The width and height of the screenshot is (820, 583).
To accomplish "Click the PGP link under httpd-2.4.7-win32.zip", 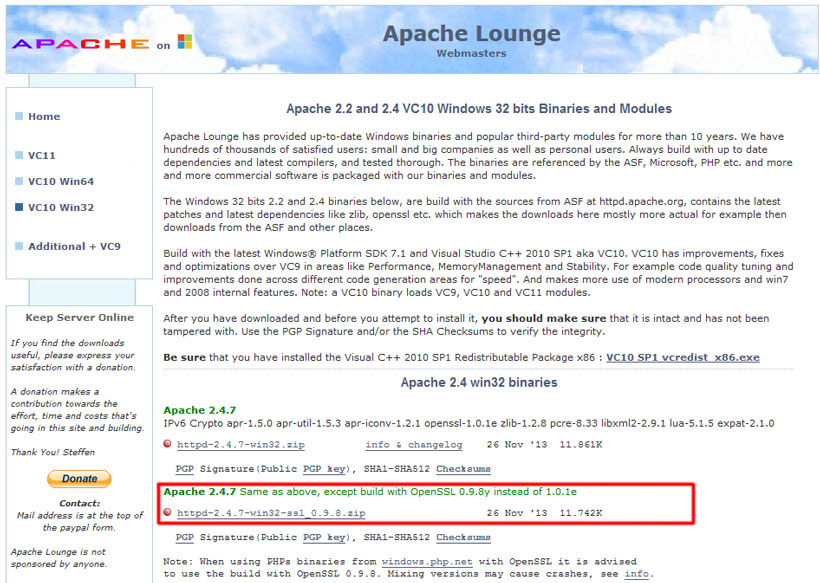I will [185, 469].
